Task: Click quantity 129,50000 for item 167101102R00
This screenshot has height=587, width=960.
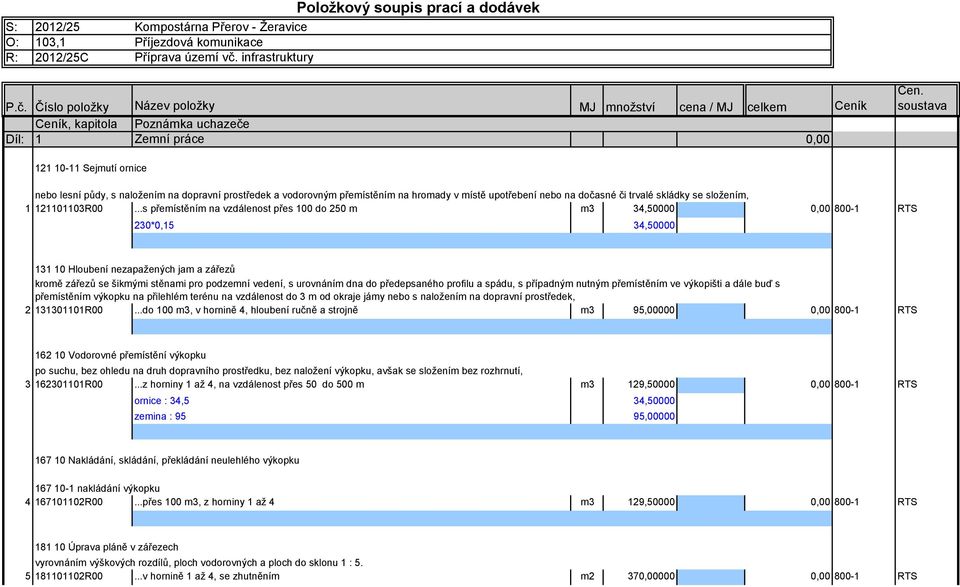Action: coord(651,502)
